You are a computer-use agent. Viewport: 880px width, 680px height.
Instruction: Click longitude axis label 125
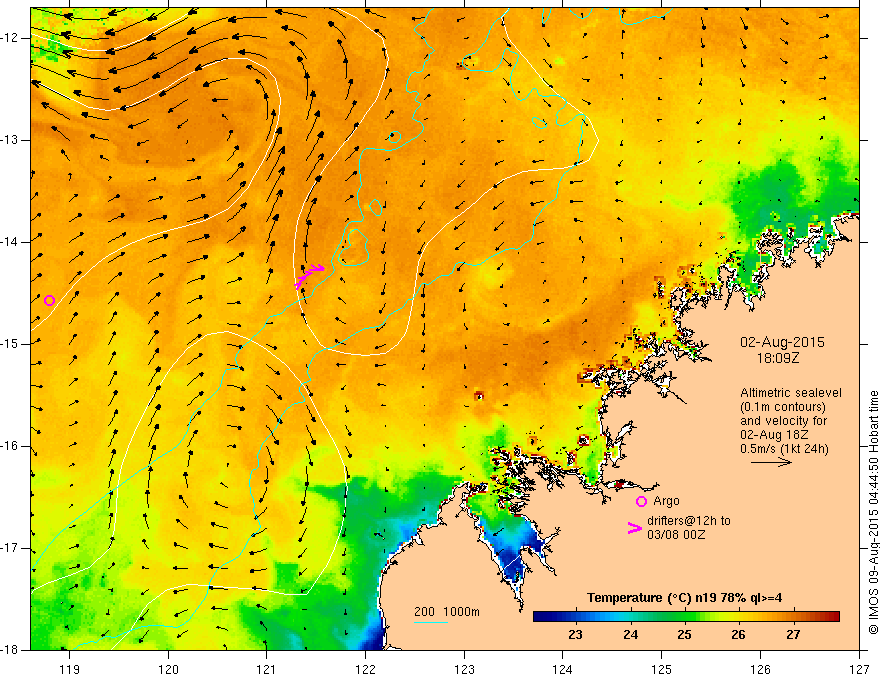(662, 669)
